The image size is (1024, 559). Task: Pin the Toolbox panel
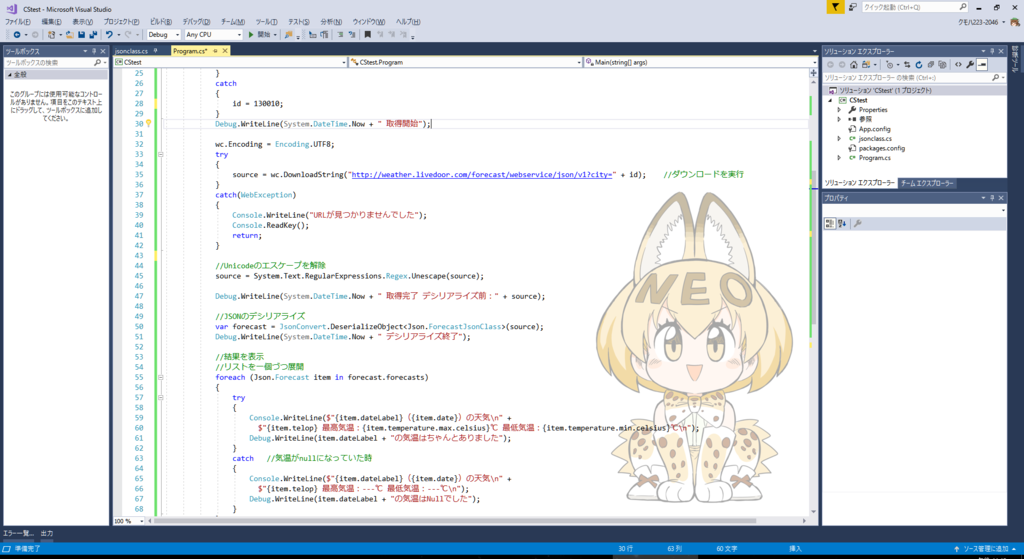93,51
